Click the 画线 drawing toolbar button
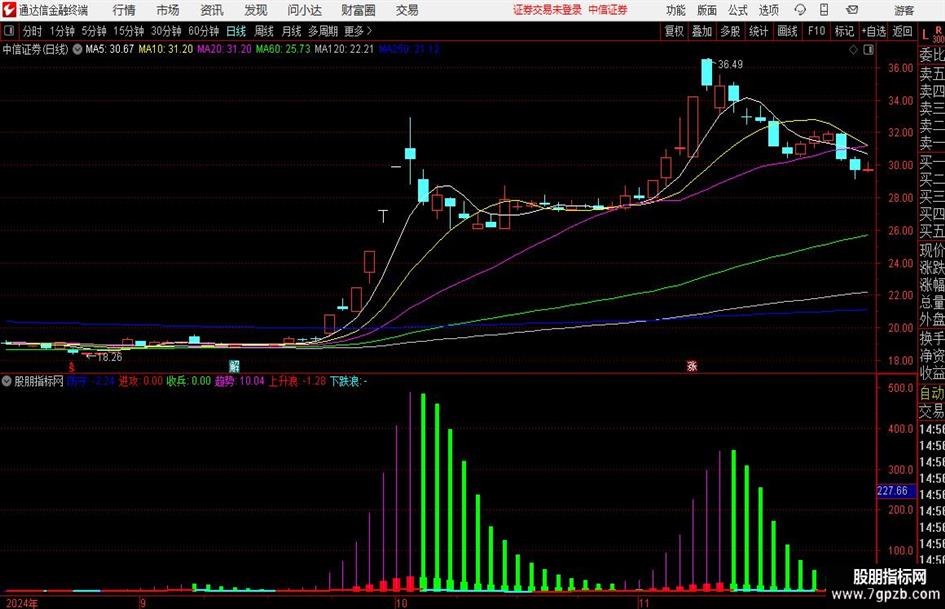 tap(787, 31)
